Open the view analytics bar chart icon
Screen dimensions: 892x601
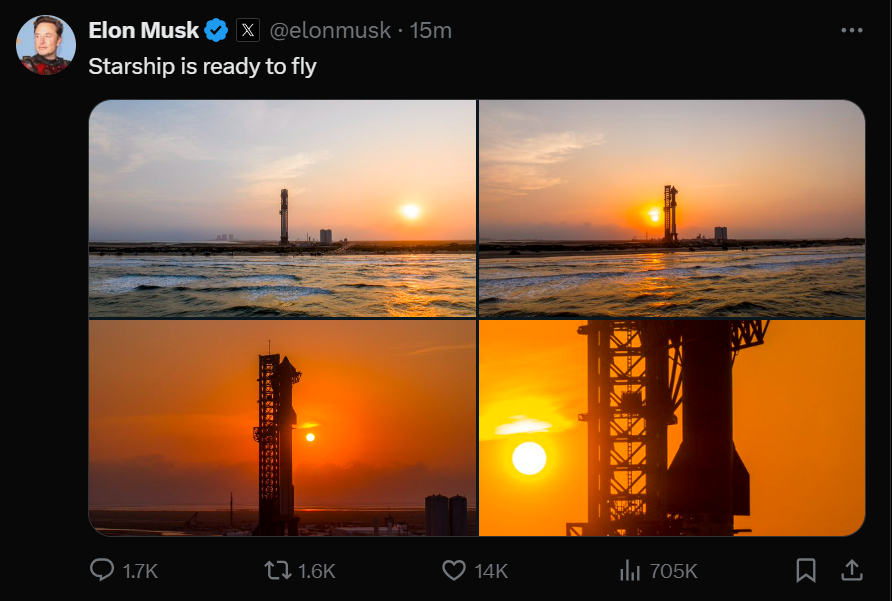point(630,570)
